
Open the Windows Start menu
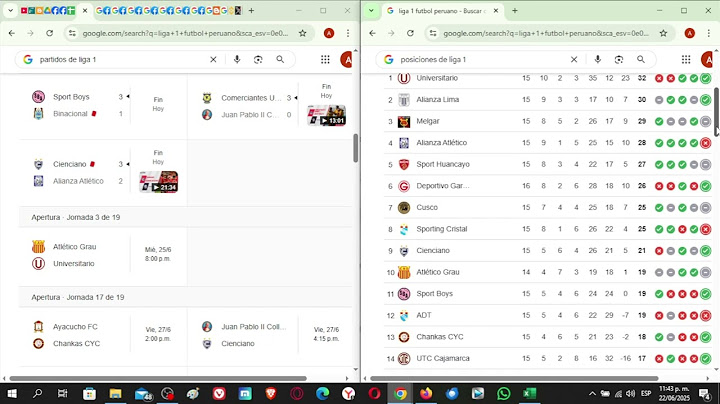coord(12,393)
